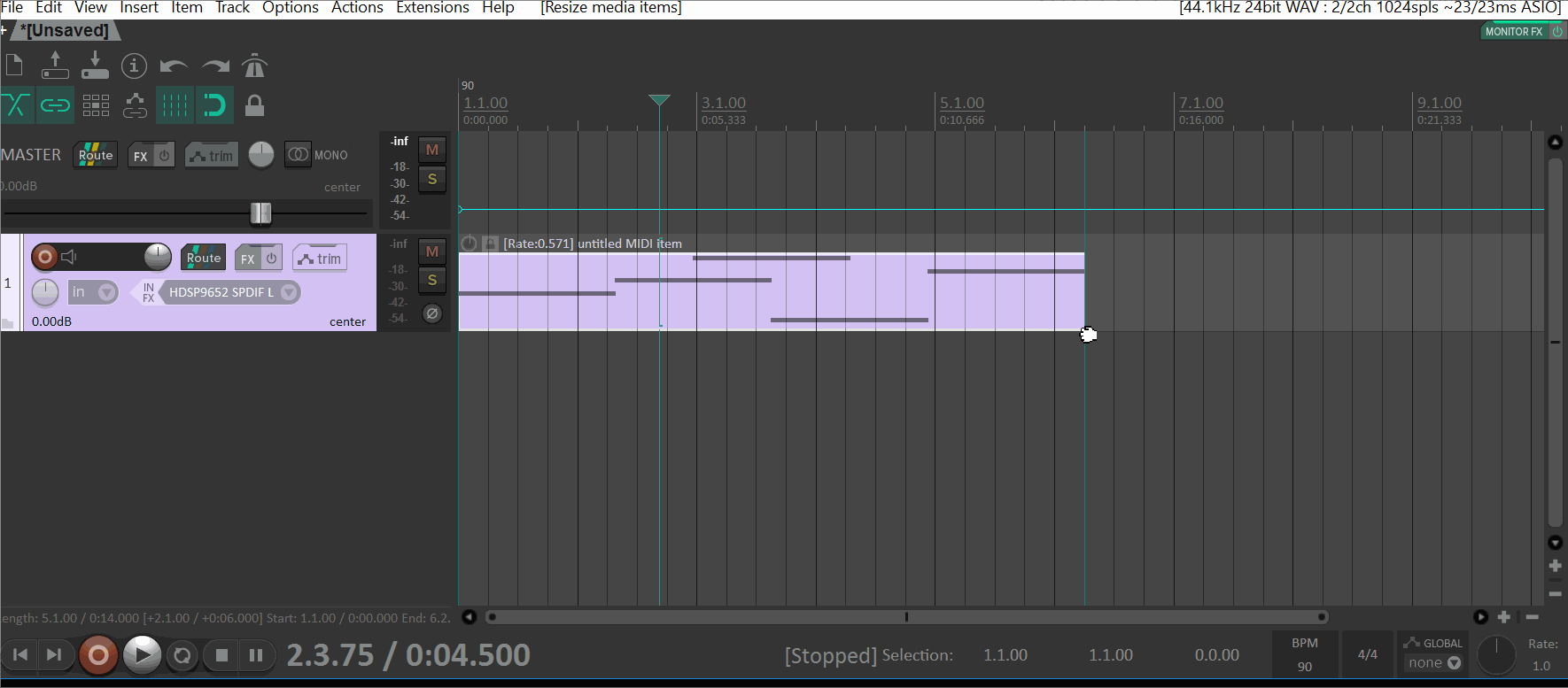Zoom in horizontally with the plus button
The width and height of the screenshot is (1568, 688).
click(1503, 617)
